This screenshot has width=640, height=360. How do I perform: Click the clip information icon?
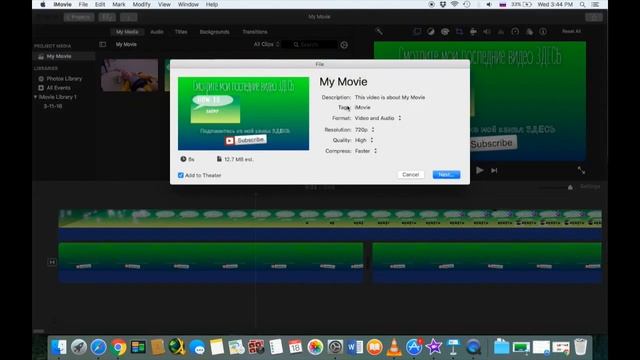pyautogui.click(x=543, y=31)
